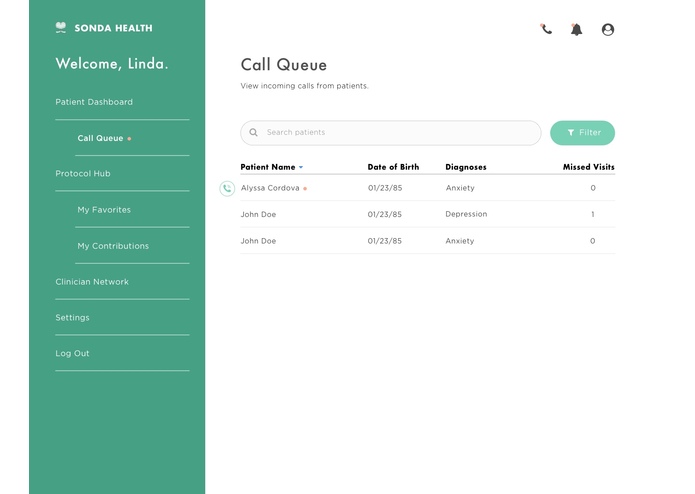Open Protocol Hub in sidebar
Viewport: 695px width, 494px height.
pos(83,174)
